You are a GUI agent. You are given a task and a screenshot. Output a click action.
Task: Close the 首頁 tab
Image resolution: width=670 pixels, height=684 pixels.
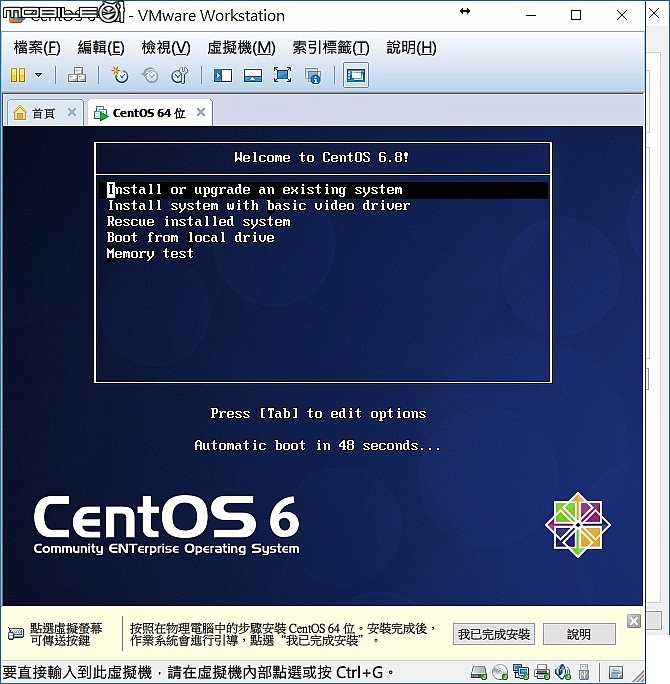(x=72, y=112)
